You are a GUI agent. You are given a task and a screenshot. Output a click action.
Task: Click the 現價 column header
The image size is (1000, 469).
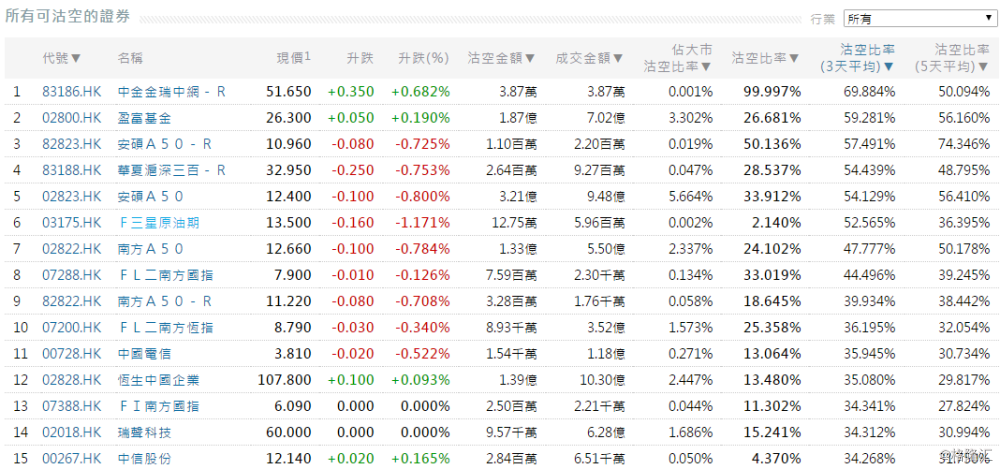click(293, 57)
